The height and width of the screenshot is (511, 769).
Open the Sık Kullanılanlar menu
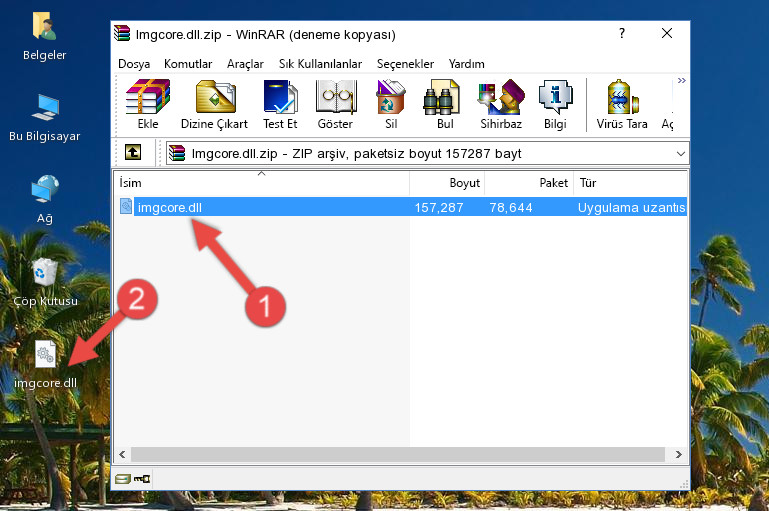[320, 64]
